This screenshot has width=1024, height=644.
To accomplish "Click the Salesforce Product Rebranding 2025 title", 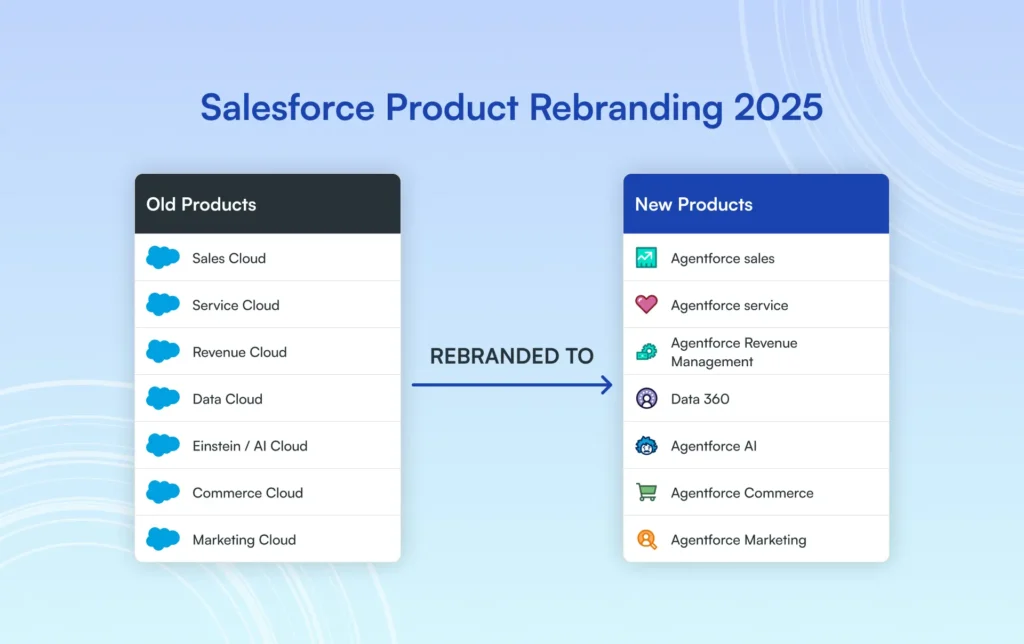I will (511, 107).
